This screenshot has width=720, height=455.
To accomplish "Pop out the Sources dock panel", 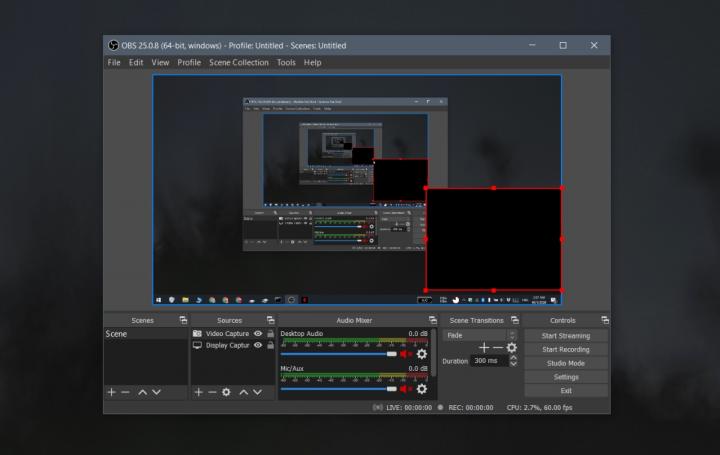I will (270, 320).
